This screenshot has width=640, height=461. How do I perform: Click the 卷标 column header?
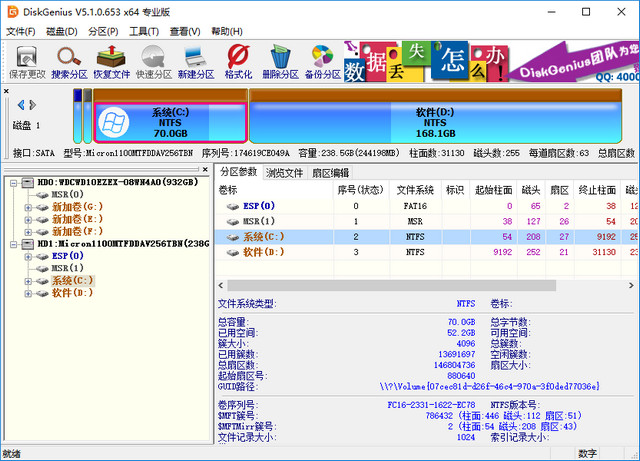tap(275, 190)
